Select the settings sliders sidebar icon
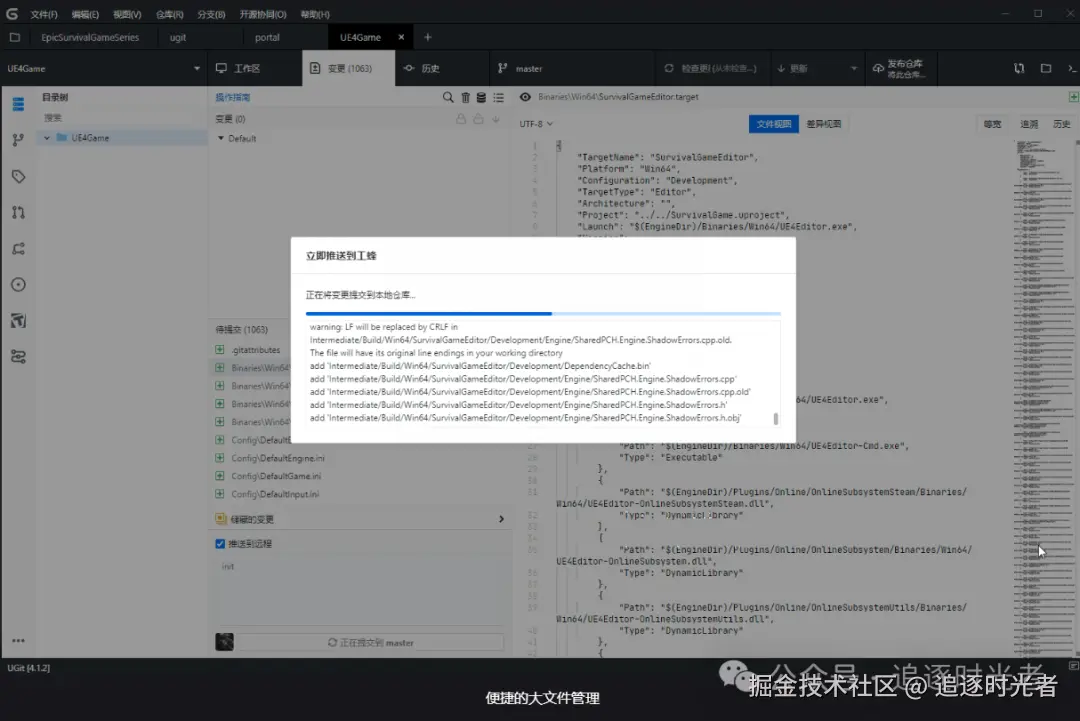 19,357
